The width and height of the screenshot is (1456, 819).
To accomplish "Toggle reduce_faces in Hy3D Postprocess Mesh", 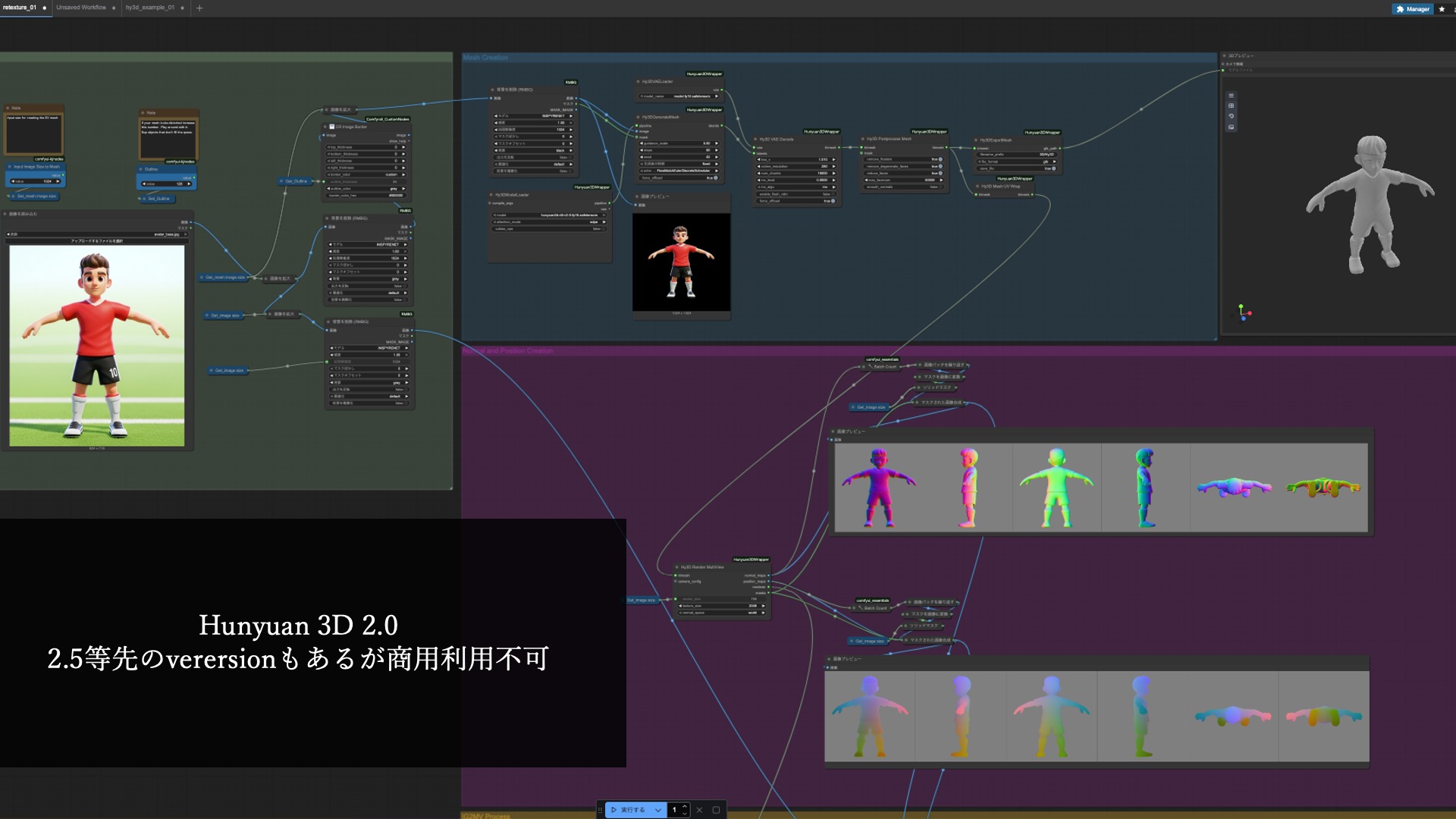I will (940, 173).
